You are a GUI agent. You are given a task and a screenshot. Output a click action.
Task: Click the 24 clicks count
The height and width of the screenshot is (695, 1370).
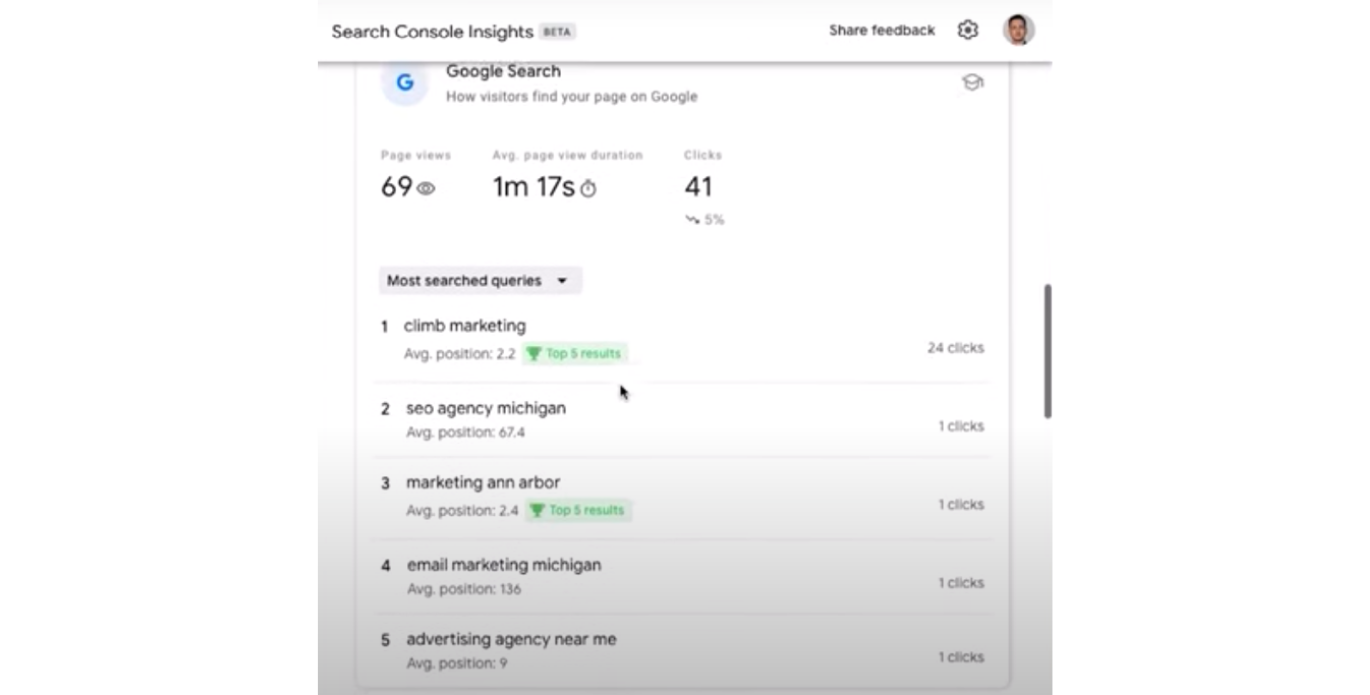955,348
